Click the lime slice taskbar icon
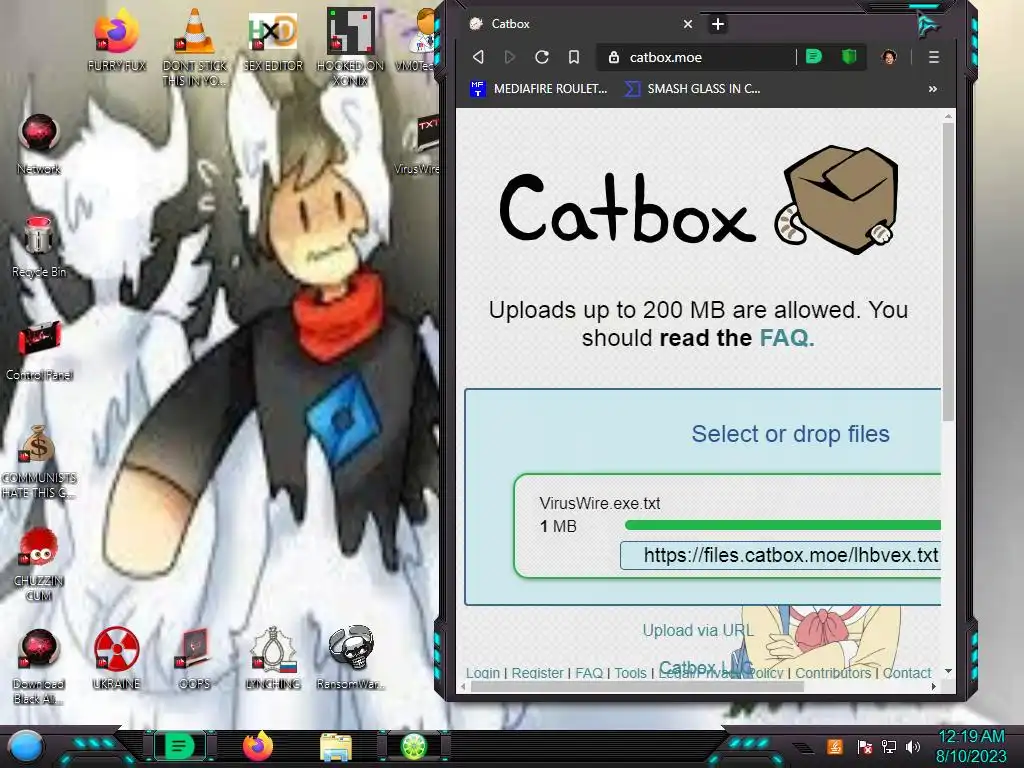This screenshot has height=768, width=1024. coord(414,746)
